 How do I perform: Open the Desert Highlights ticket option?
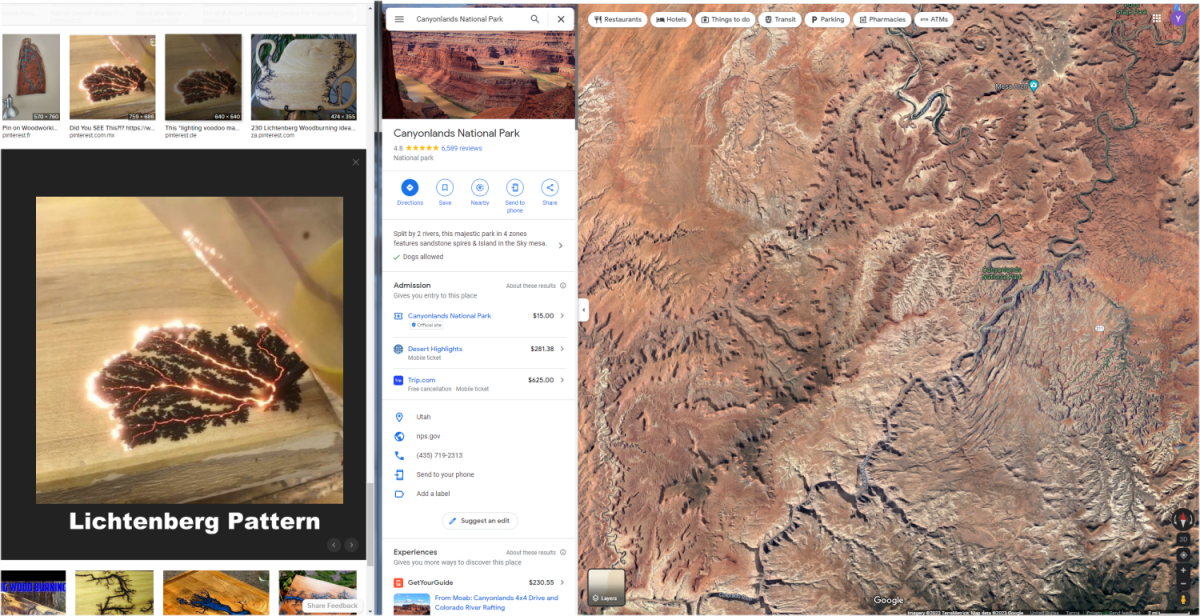click(x=479, y=352)
